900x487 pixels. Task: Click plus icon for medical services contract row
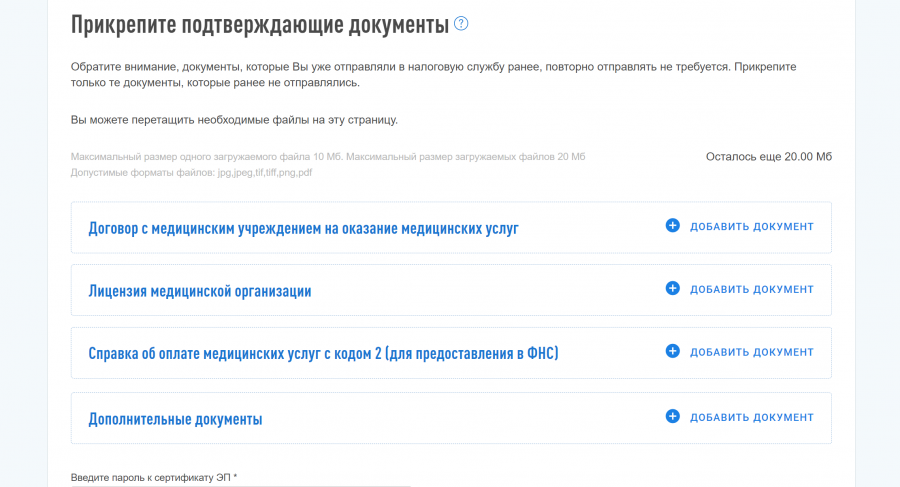(x=672, y=226)
